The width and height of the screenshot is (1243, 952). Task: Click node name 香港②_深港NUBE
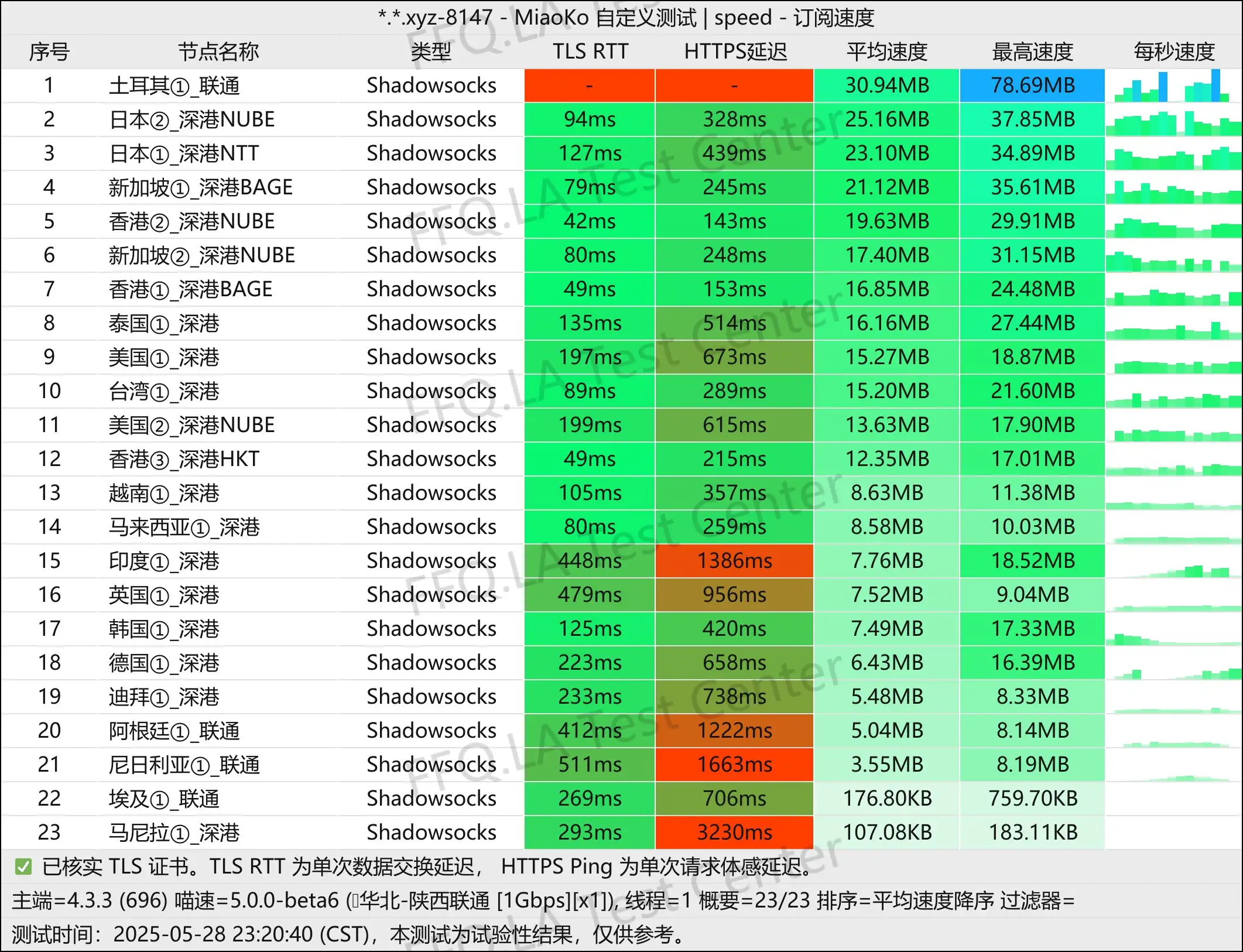pos(191,222)
